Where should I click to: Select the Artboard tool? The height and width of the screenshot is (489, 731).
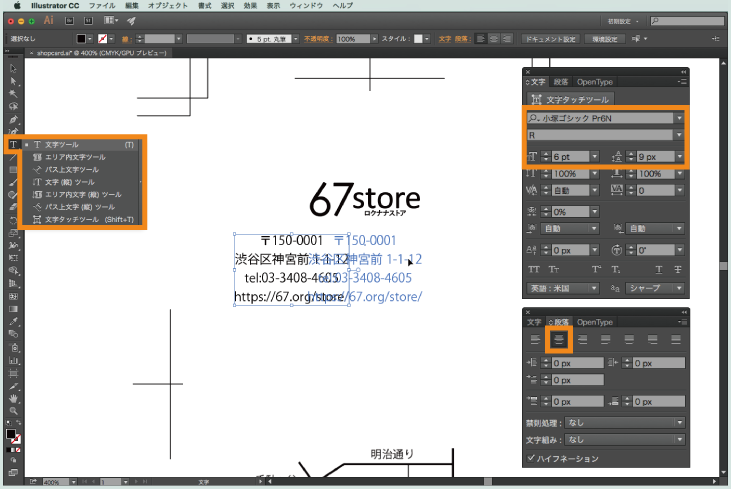click(x=13, y=373)
